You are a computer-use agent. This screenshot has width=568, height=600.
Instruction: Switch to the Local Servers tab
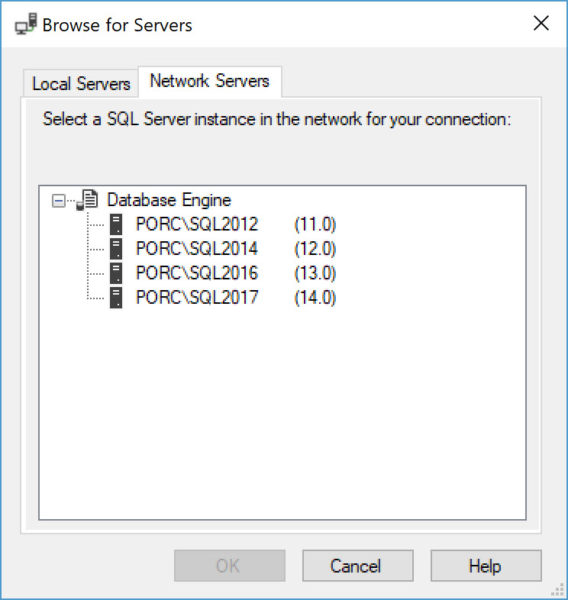click(81, 83)
